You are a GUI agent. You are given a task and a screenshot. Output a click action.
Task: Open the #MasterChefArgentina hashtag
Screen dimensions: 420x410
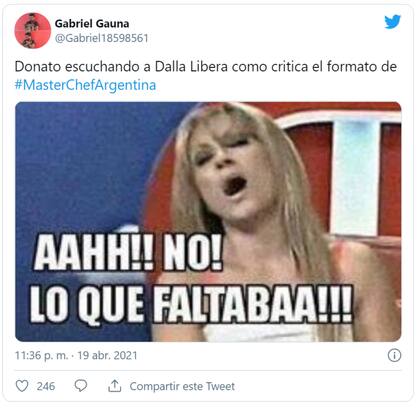coord(85,85)
